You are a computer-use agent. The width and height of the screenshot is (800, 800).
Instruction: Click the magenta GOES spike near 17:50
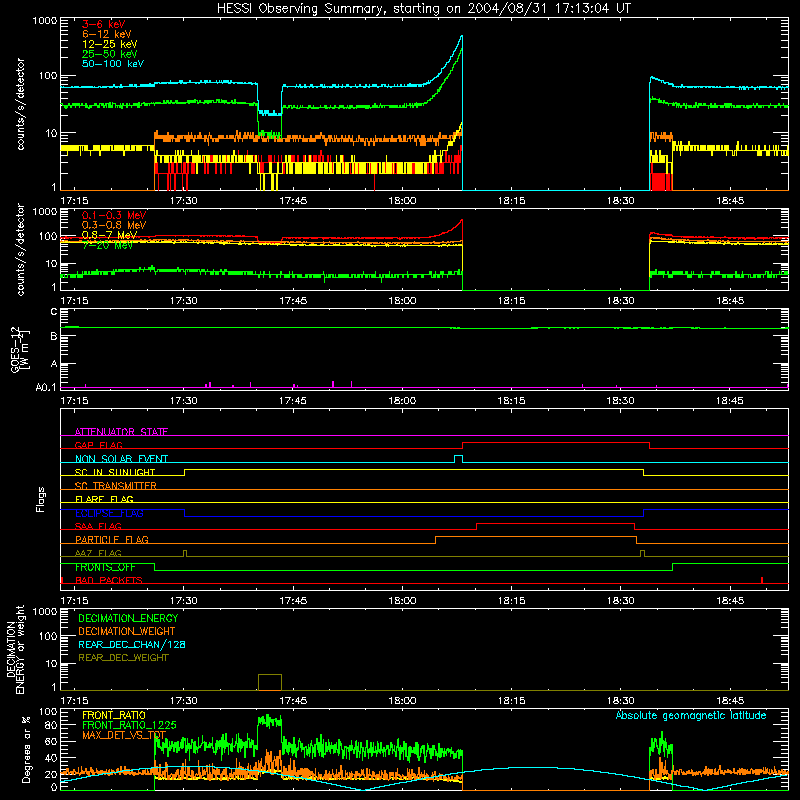tap(333, 384)
